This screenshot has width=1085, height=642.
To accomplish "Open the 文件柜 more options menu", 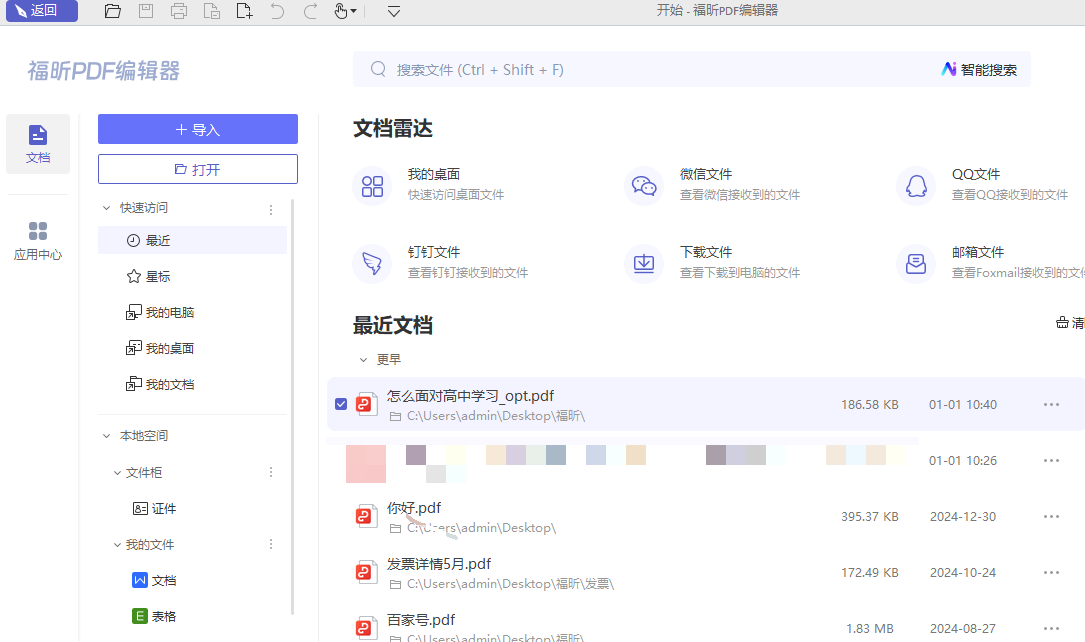I will pyautogui.click(x=271, y=473).
